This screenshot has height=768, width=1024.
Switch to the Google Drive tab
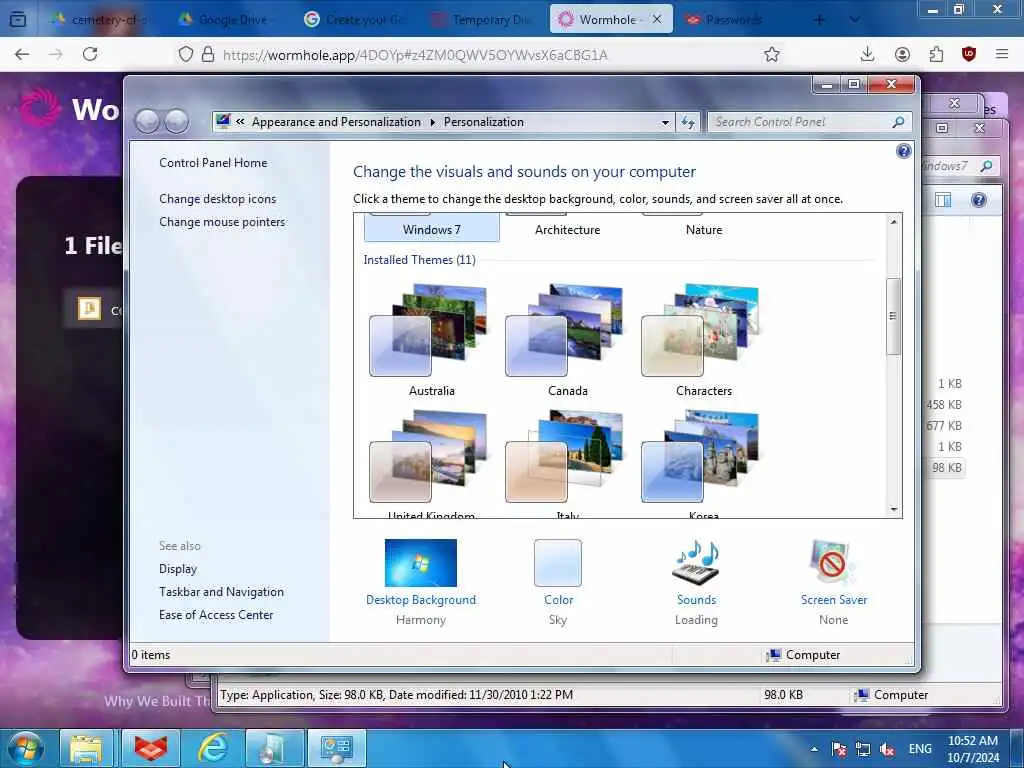[x=225, y=20]
